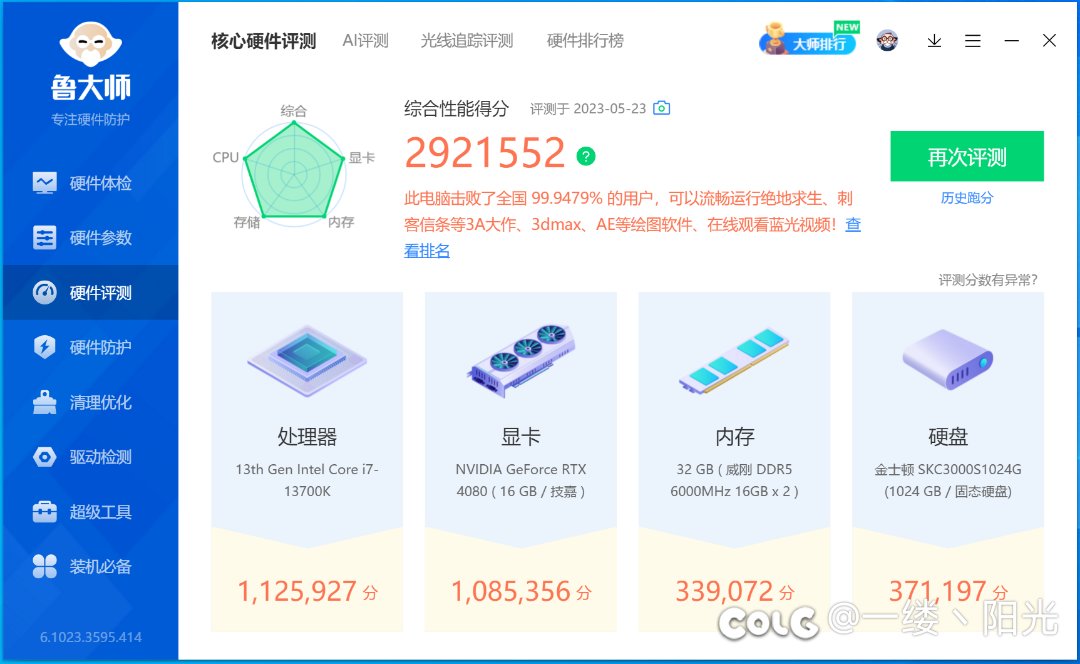Switch to 光线追踪评测 tab
This screenshot has height=664, width=1080.
click(x=467, y=41)
